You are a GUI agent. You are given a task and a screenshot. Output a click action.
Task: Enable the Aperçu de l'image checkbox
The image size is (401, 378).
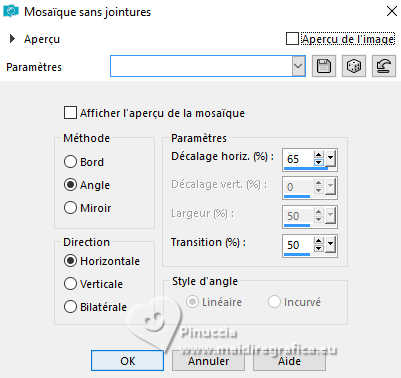[292, 39]
